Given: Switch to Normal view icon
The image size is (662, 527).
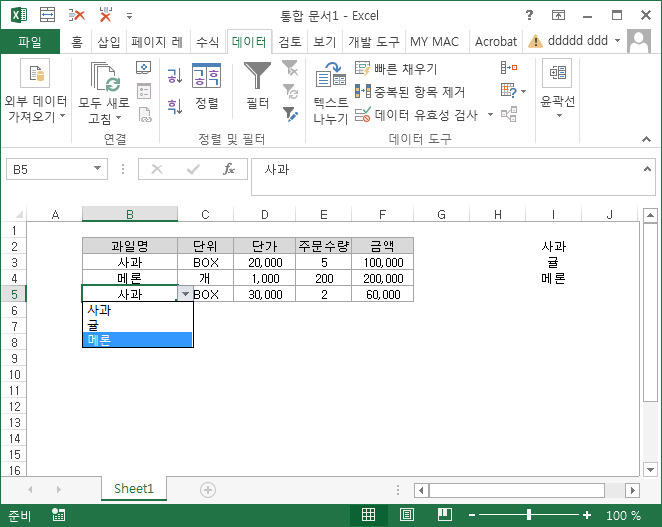Looking at the screenshot, I should point(368,514).
